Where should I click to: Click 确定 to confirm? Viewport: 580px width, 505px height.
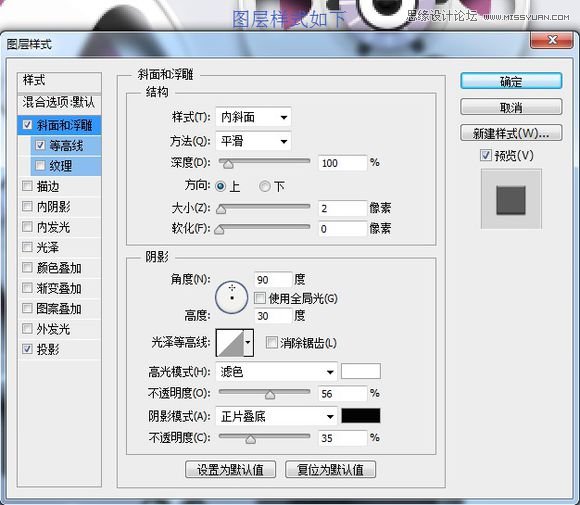pos(511,81)
